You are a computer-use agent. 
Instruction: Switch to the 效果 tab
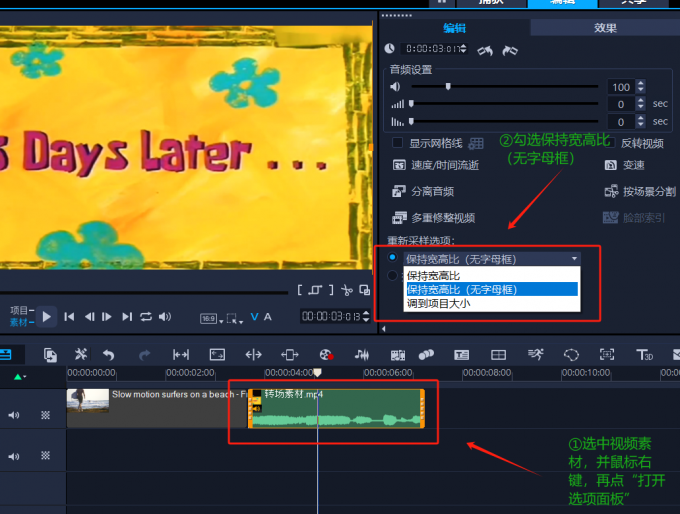pyautogui.click(x=605, y=28)
